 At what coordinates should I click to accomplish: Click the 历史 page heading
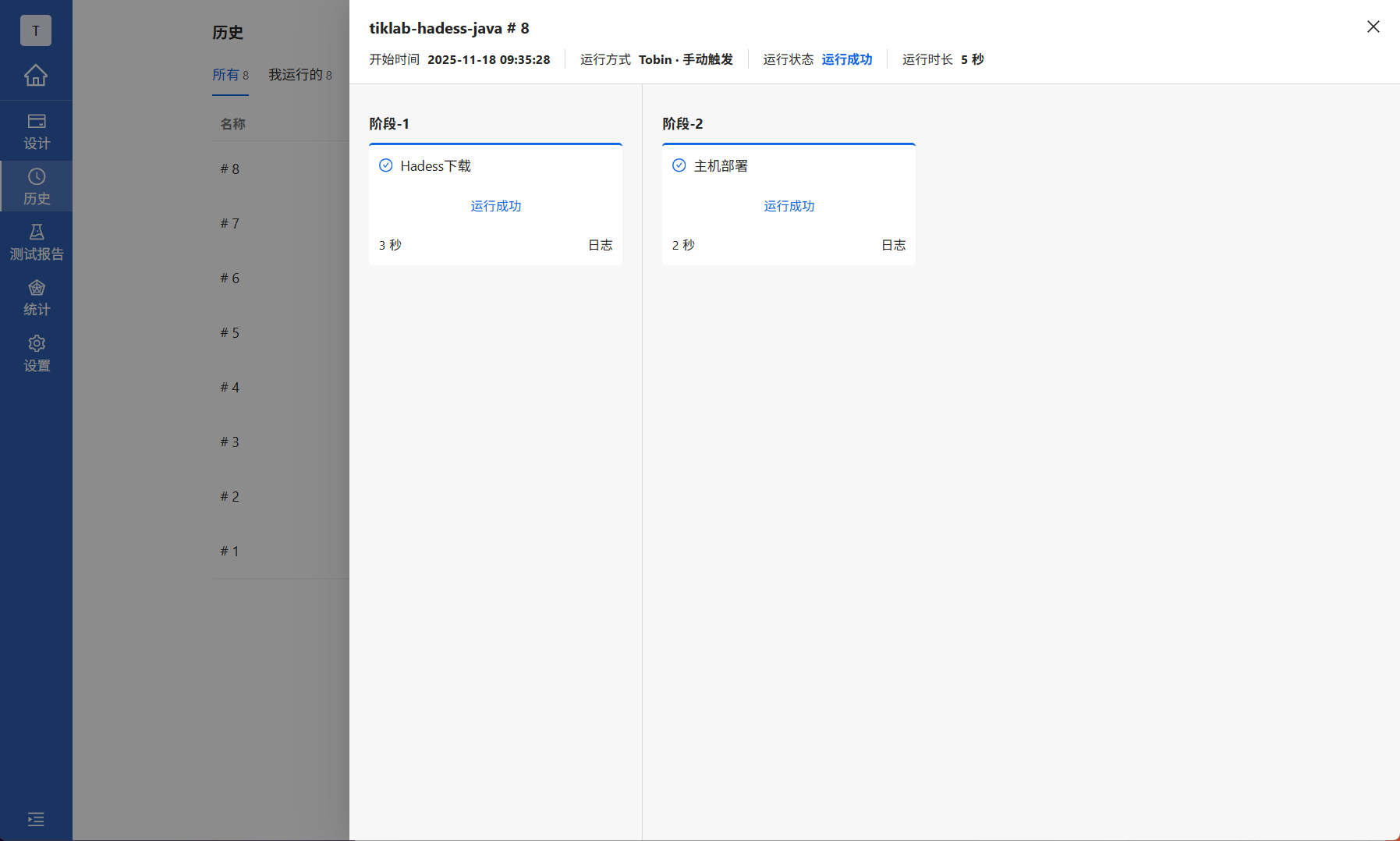(228, 33)
